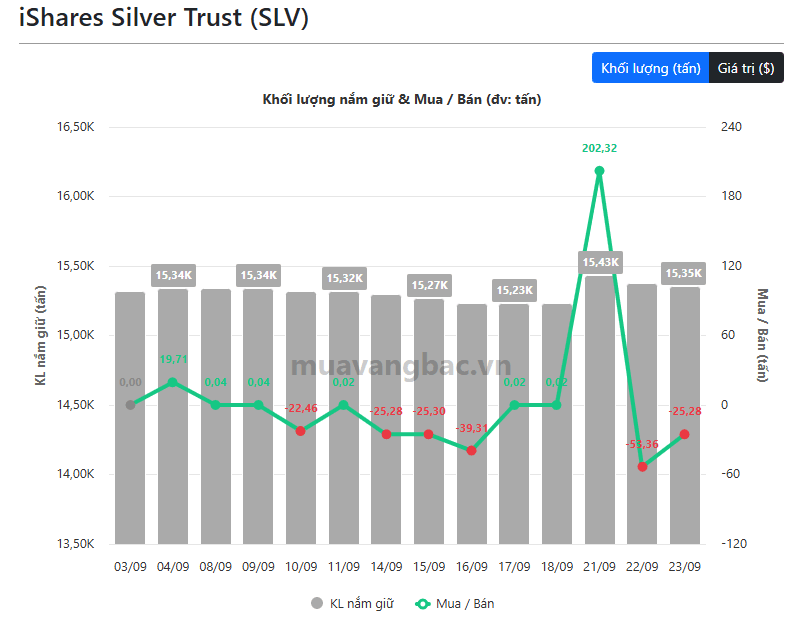Viewport: 807px width, 630px height.
Task: Click the -39,31 red point on 16/09
Action: pyautogui.click(x=471, y=450)
